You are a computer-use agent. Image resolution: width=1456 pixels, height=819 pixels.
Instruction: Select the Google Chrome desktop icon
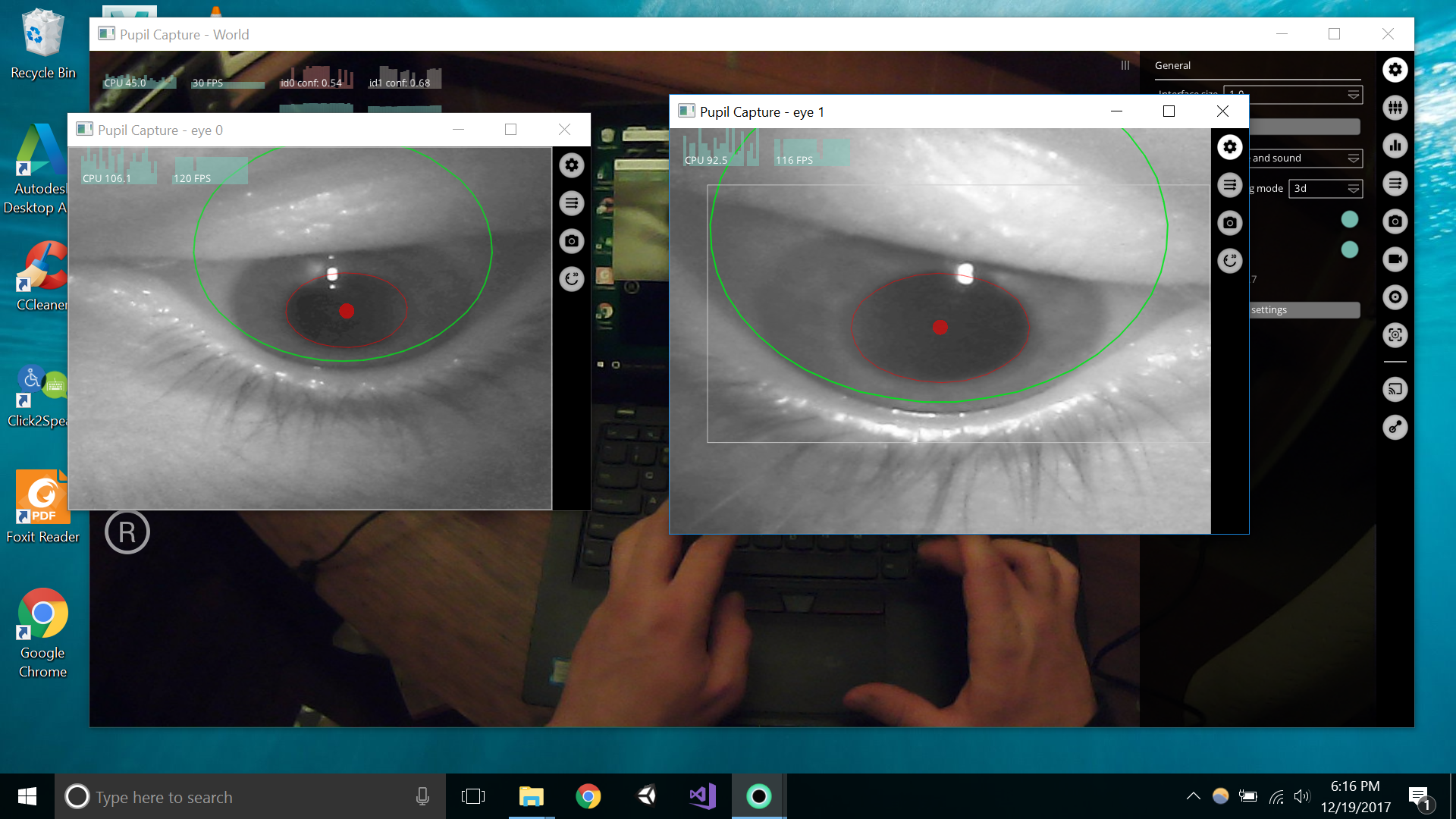coord(43,633)
